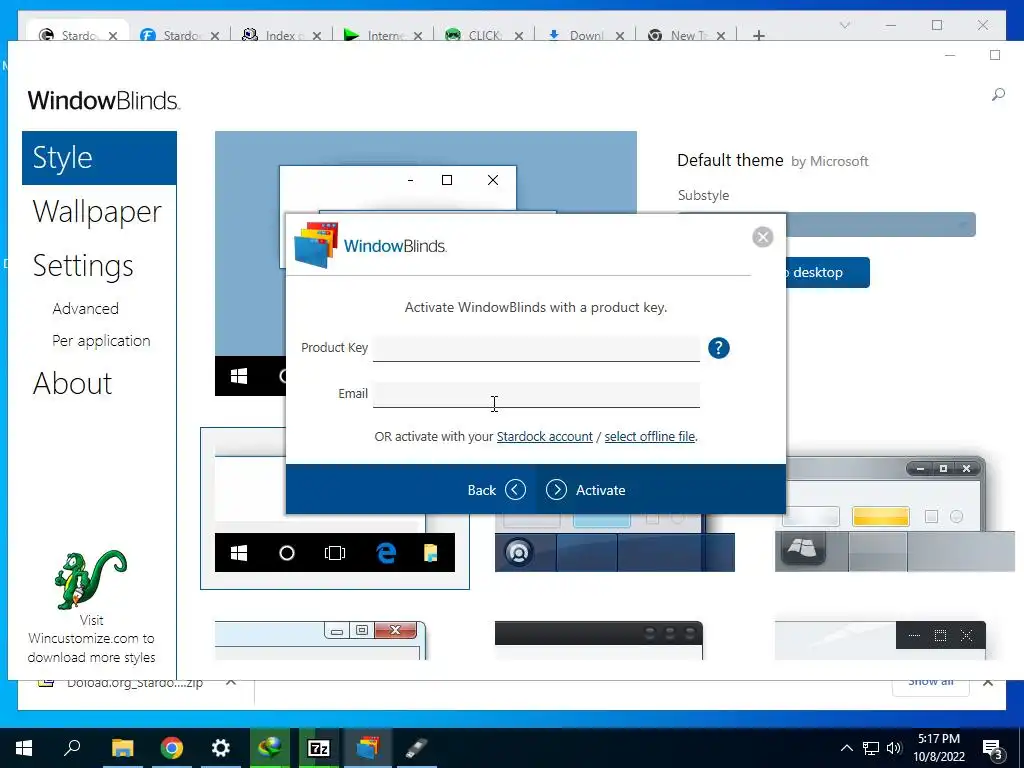The height and width of the screenshot is (768, 1024).
Task: Expand the Substyle dropdown
Action: tap(880, 225)
